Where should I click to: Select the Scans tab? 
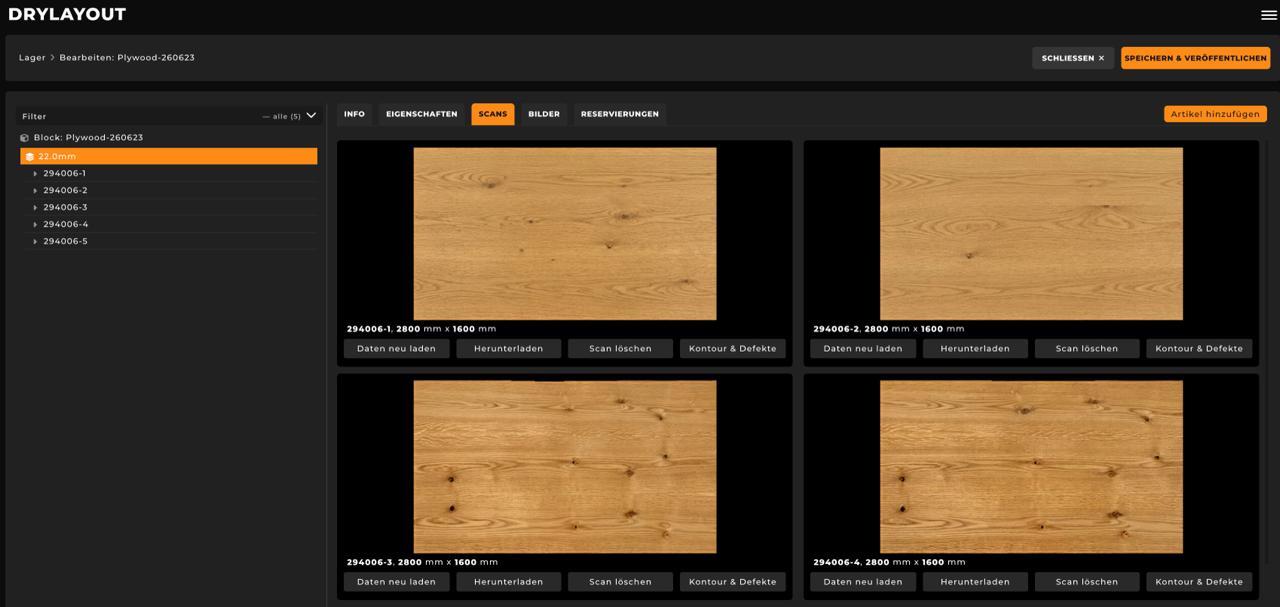tap(493, 114)
